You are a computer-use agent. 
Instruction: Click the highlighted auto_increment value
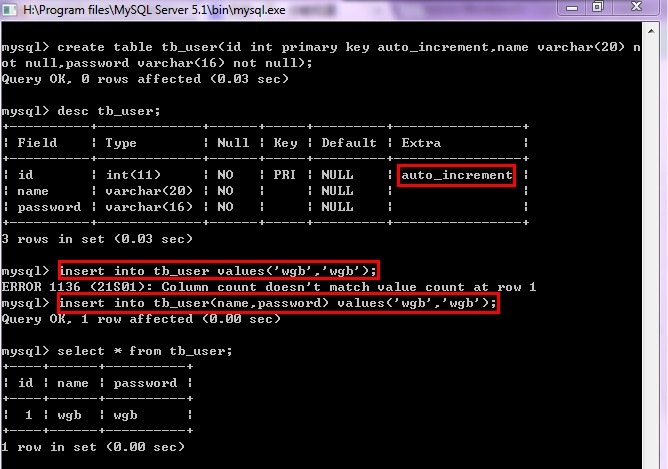(x=457, y=175)
